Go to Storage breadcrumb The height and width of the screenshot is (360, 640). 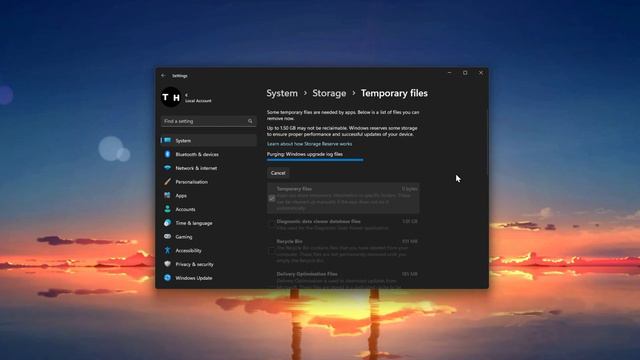(x=329, y=93)
